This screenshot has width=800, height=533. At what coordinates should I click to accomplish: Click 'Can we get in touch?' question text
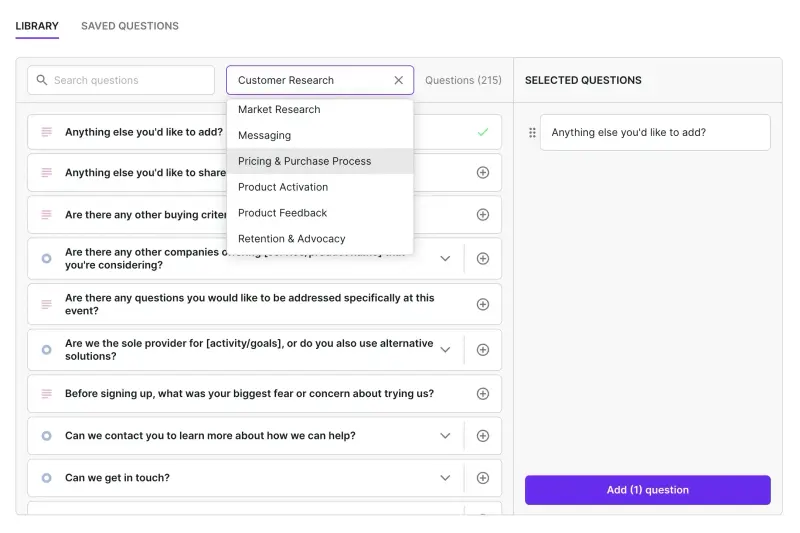(117, 478)
